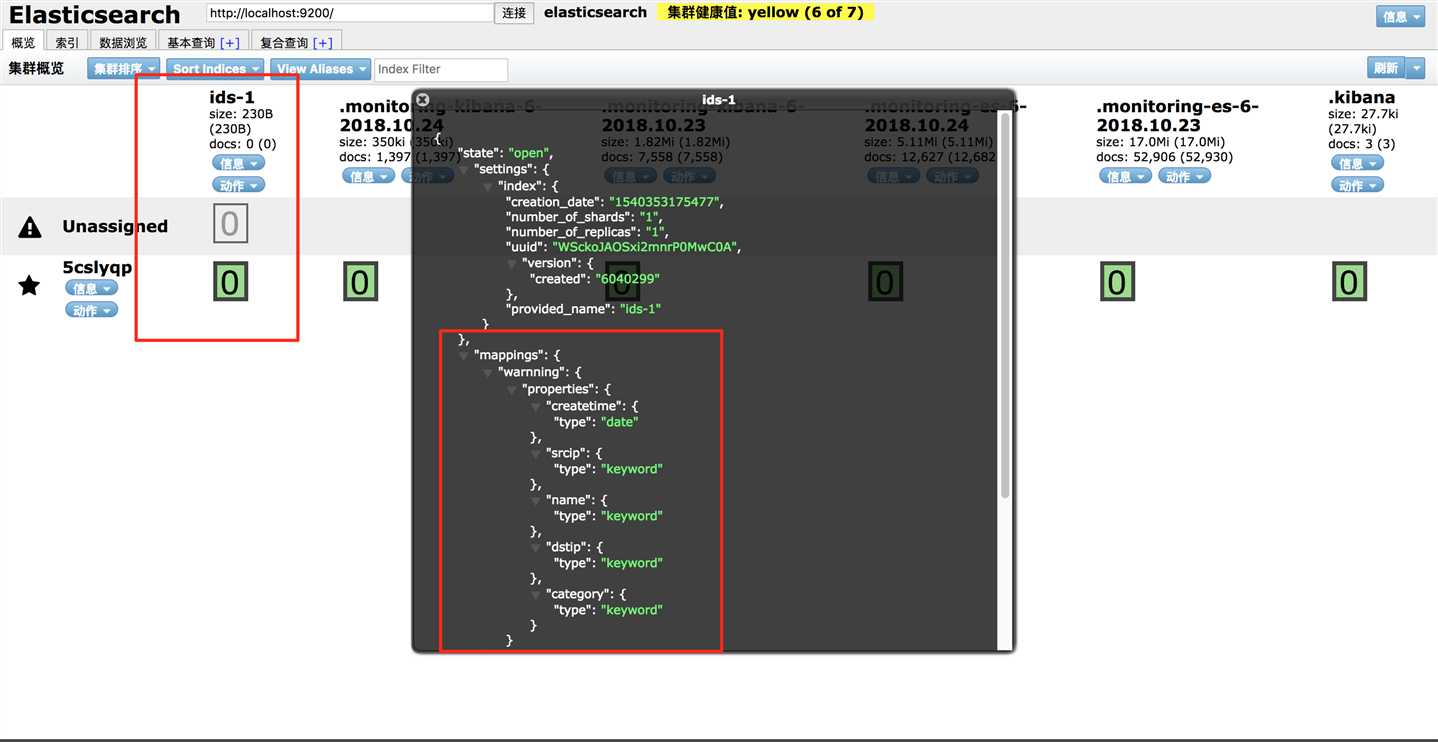Screen dimensions: 1438x742
Task: Click the "date" type value
Action: tap(619, 422)
